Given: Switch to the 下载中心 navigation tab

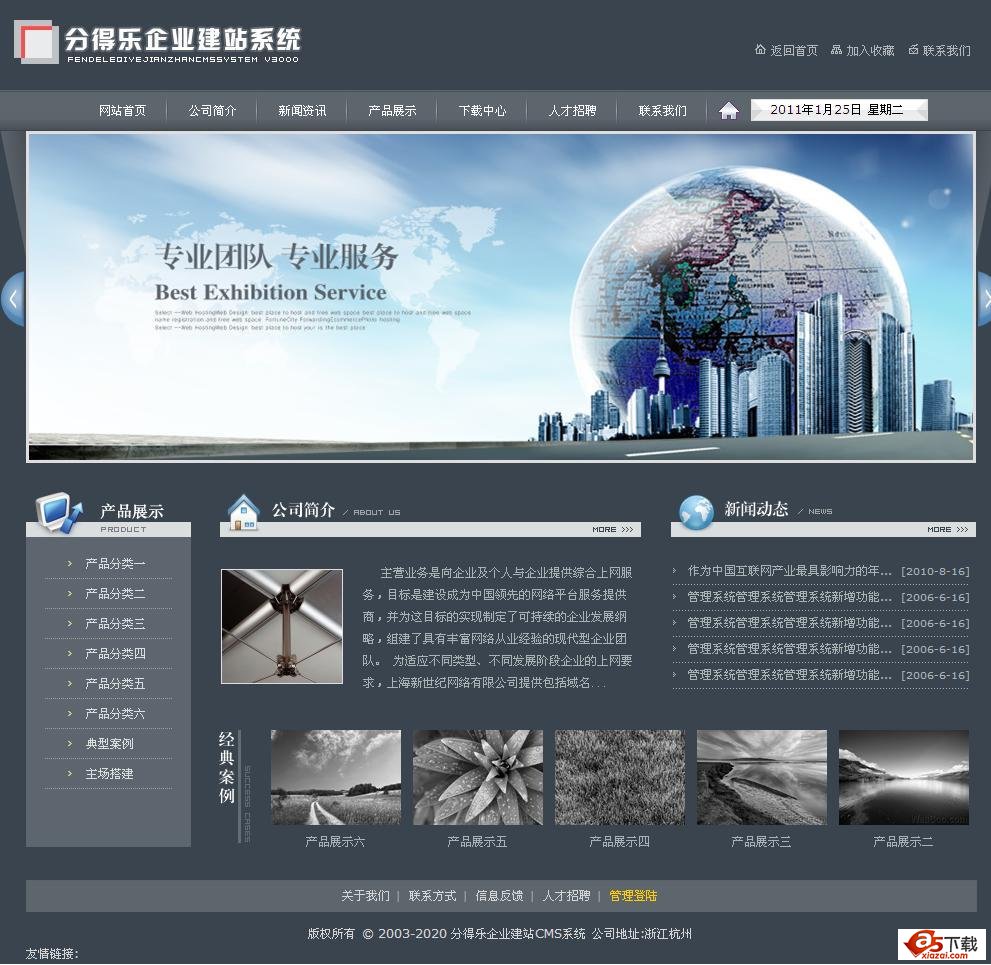Looking at the screenshot, I should click(482, 110).
